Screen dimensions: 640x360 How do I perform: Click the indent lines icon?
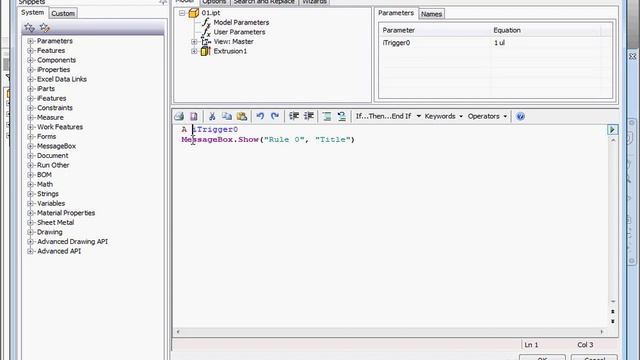(x=309, y=116)
